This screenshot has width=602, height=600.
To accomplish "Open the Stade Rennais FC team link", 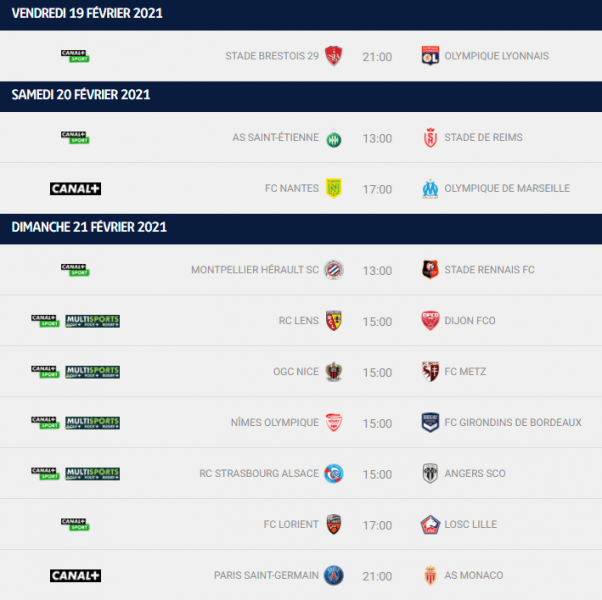I will point(489,270).
